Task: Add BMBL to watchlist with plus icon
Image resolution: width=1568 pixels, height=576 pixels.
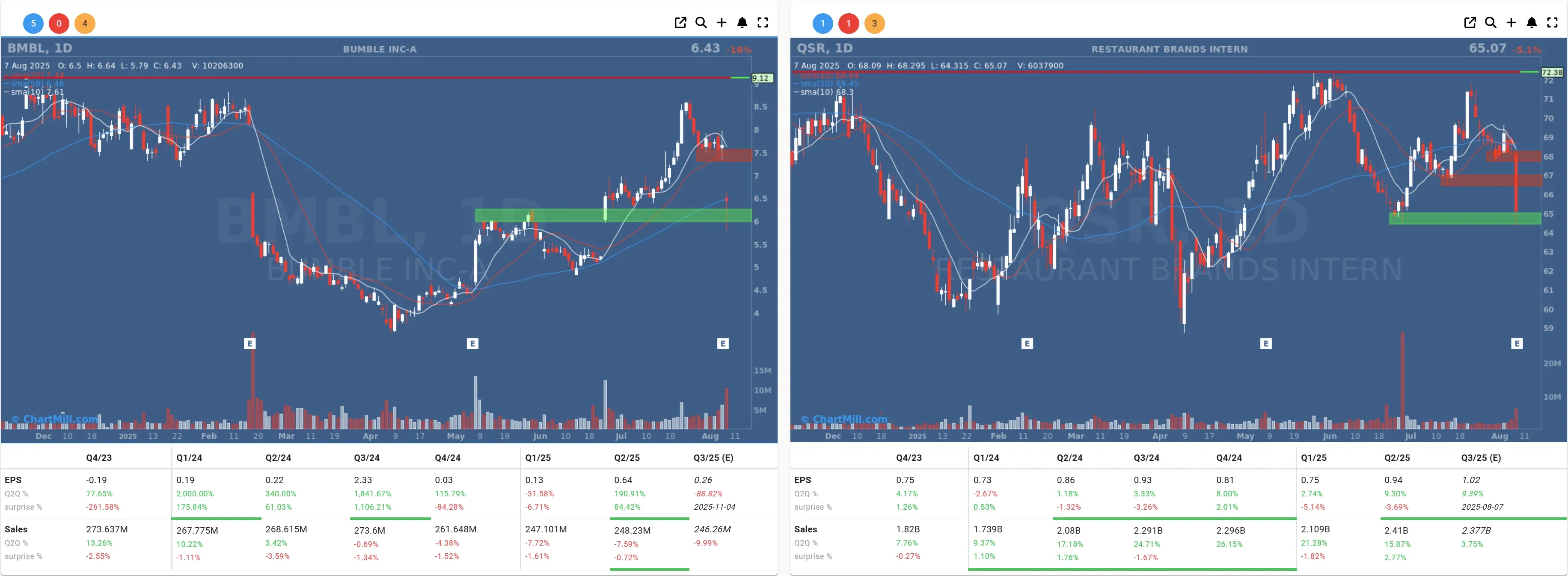Action: click(x=721, y=23)
